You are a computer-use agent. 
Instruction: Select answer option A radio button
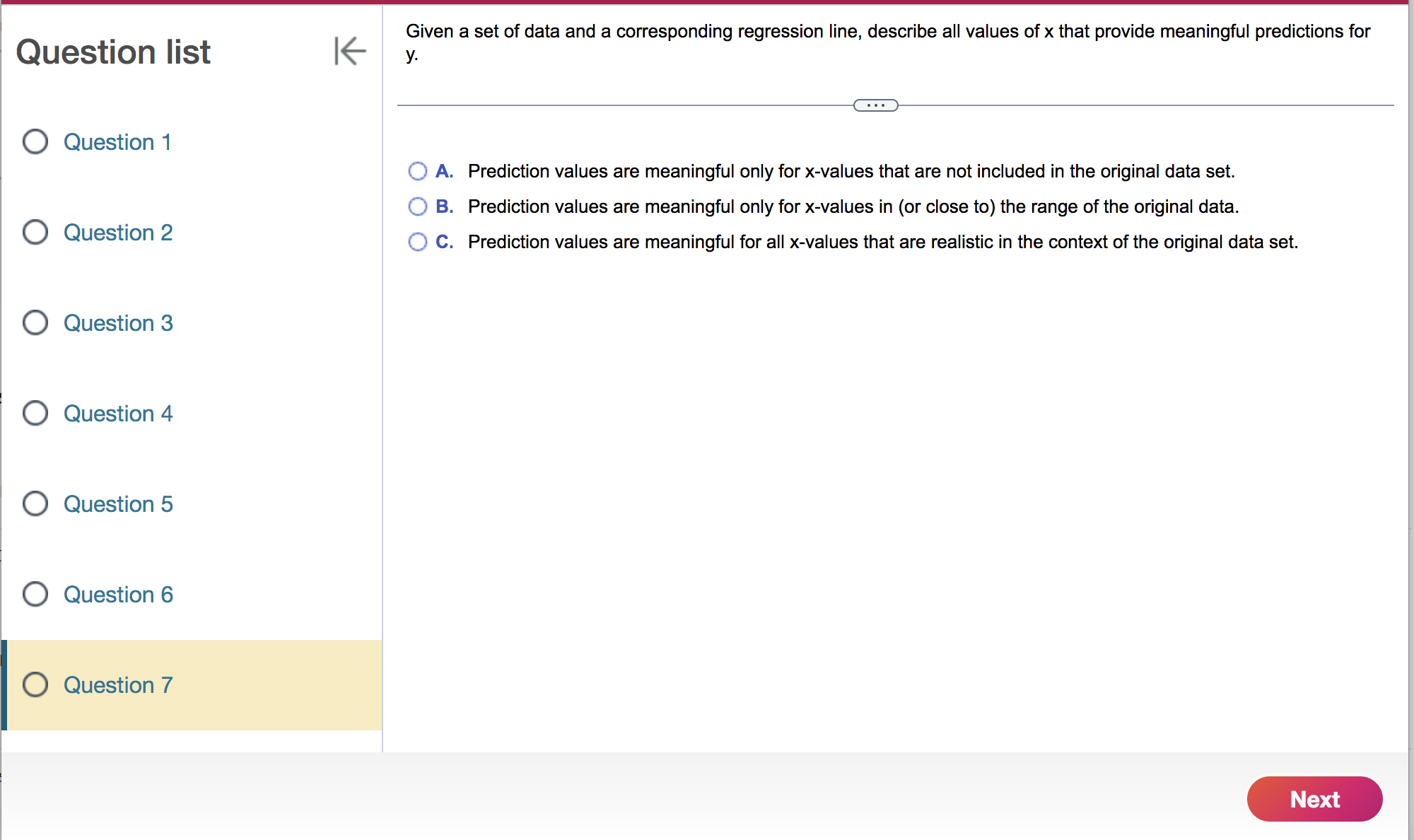point(418,171)
